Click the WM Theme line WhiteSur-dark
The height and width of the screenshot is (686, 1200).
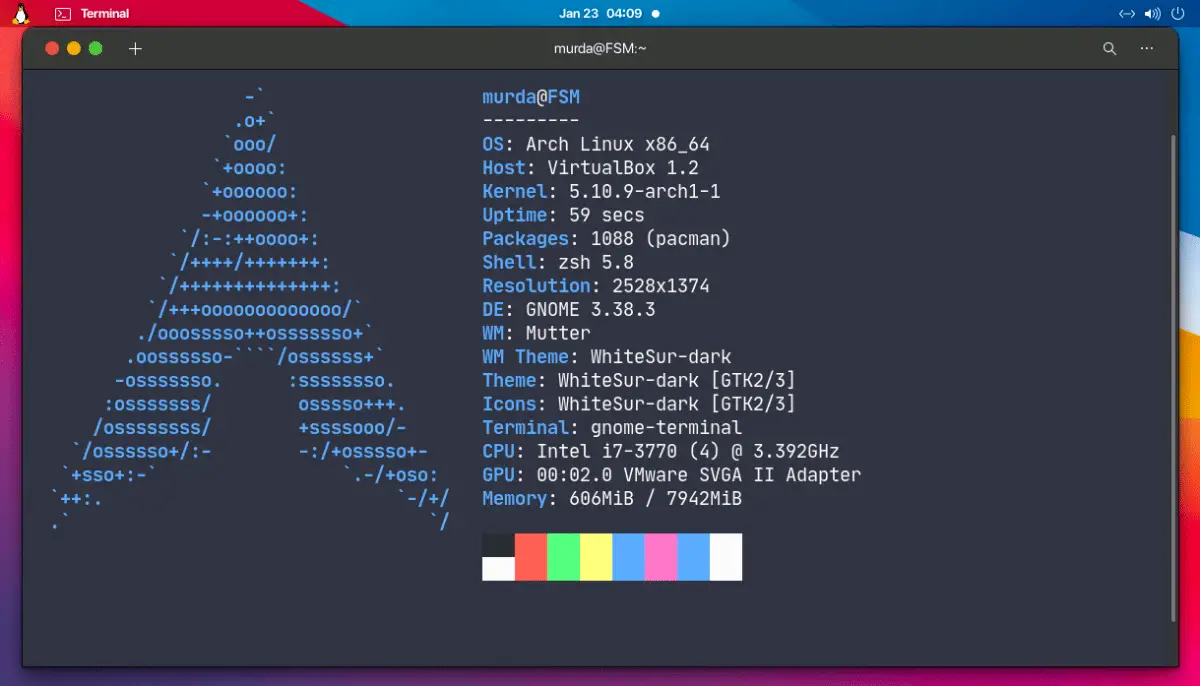607,357
